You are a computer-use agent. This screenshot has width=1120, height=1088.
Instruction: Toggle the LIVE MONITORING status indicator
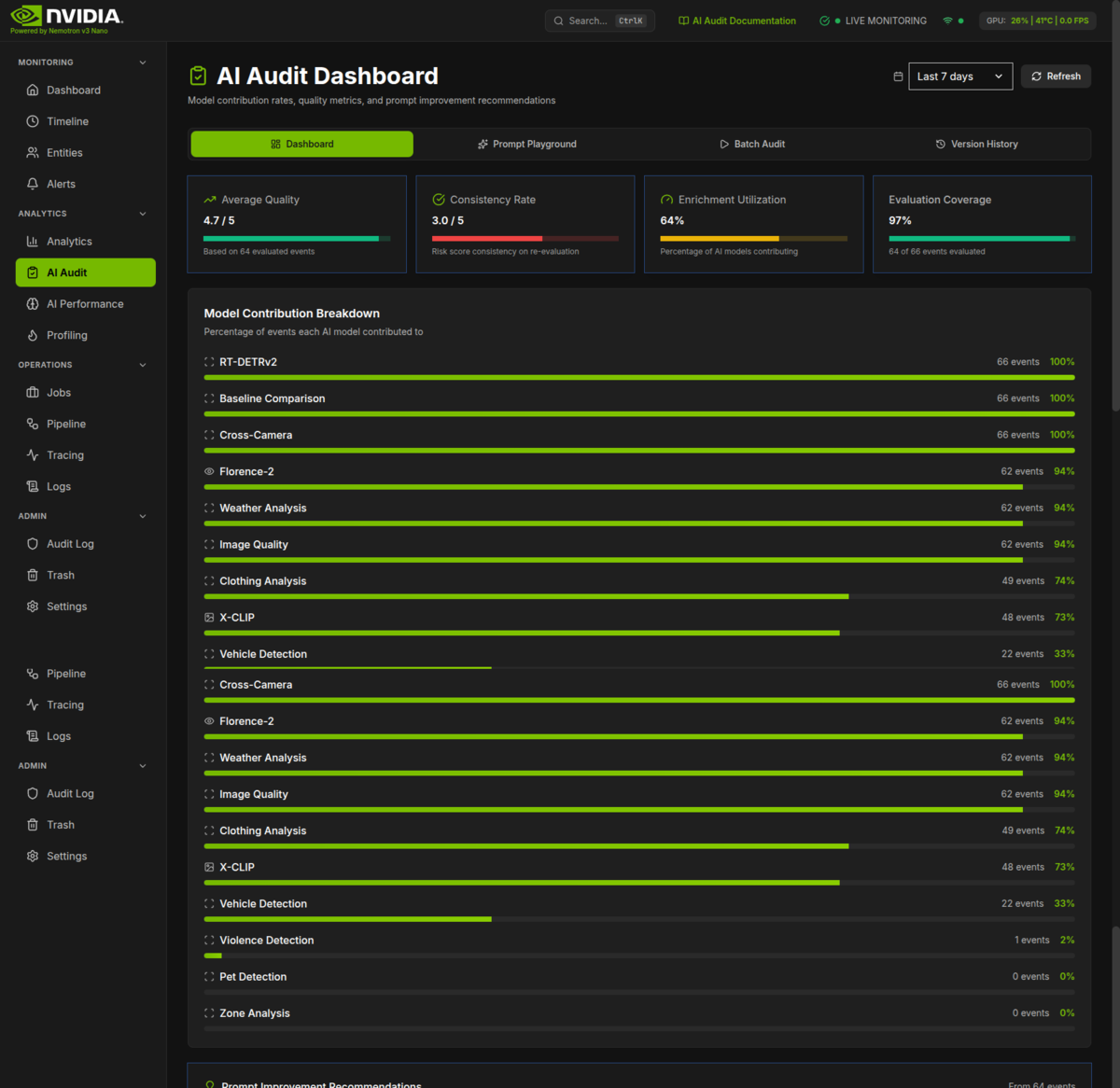873,20
